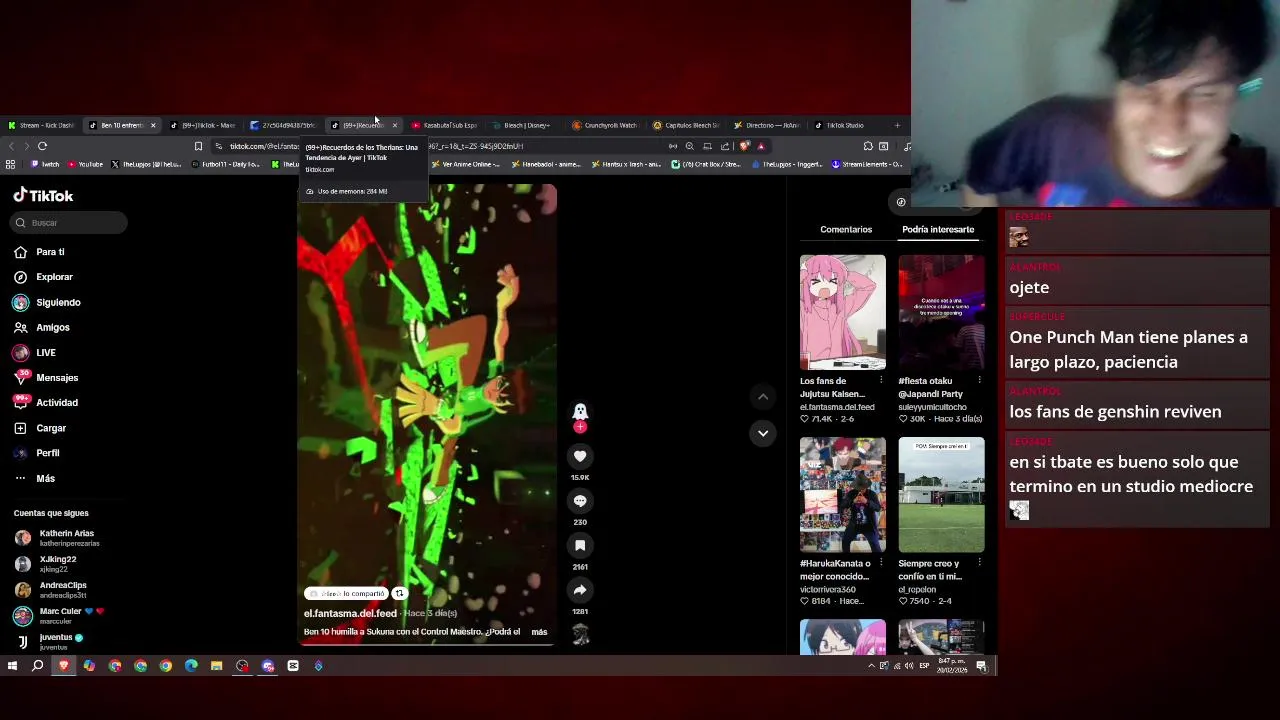Open comments via speech bubble icon

click(580, 501)
